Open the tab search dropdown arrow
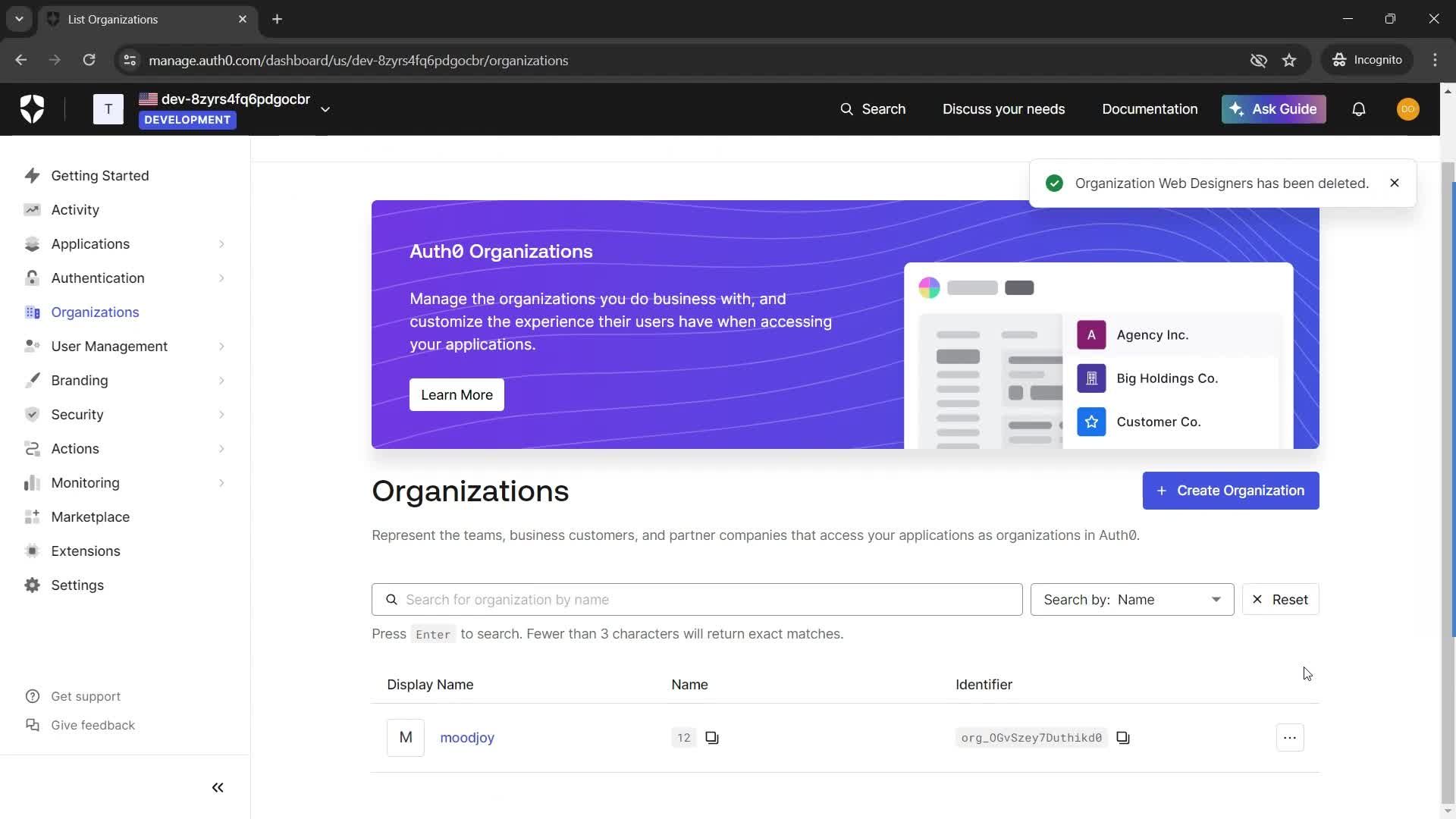The width and height of the screenshot is (1456, 819). pos(19,19)
